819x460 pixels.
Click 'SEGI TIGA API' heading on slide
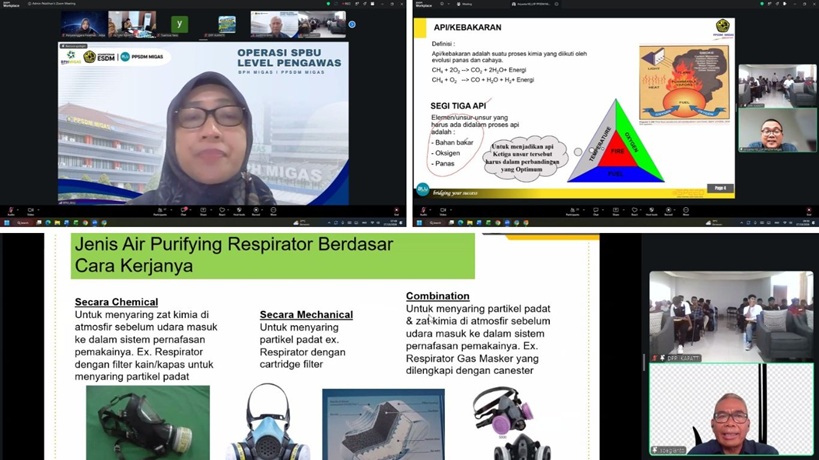pyautogui.click(x=458, y=106)
